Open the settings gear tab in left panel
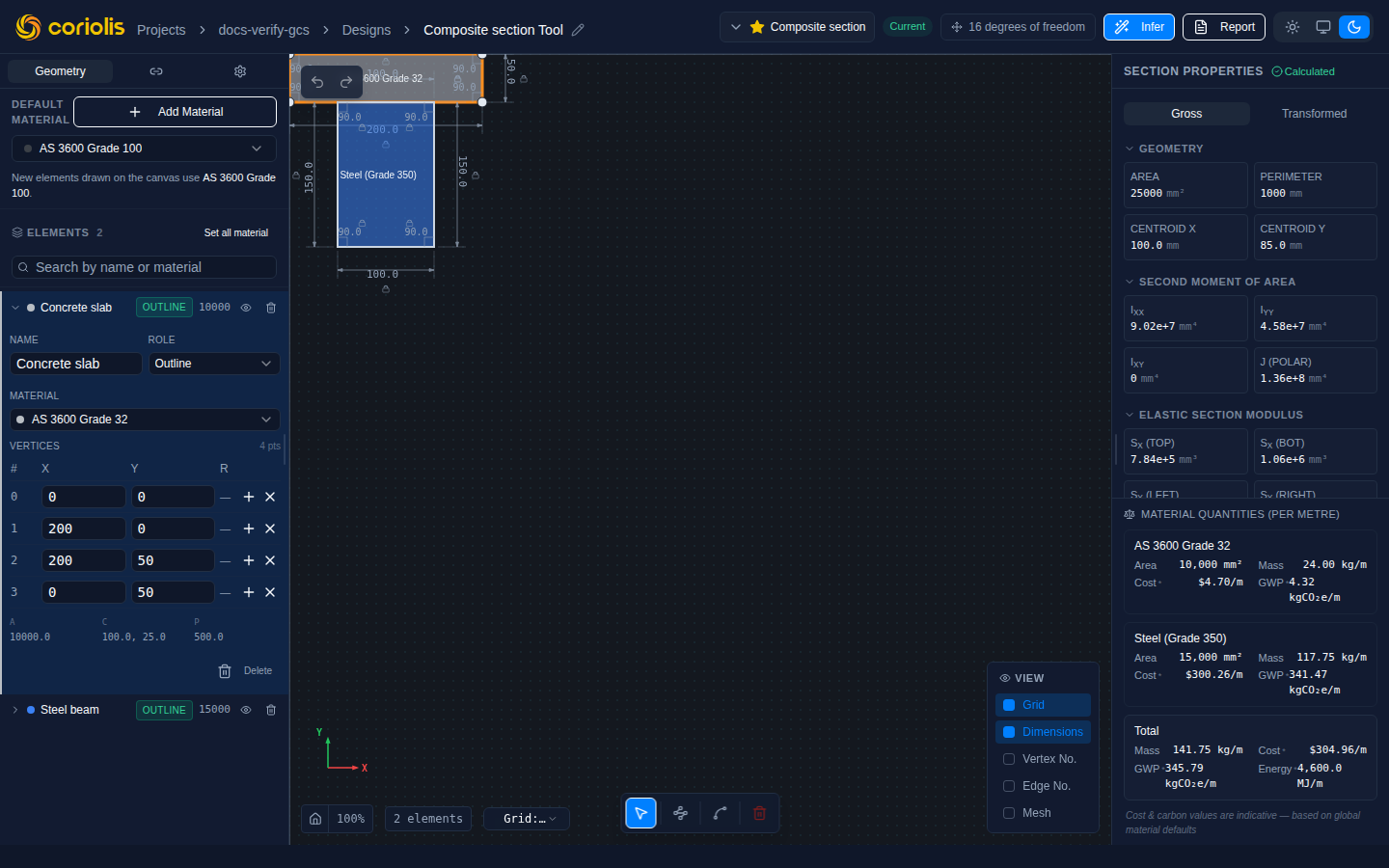Viewport: 1389px width, 868px height. (240, 71)
